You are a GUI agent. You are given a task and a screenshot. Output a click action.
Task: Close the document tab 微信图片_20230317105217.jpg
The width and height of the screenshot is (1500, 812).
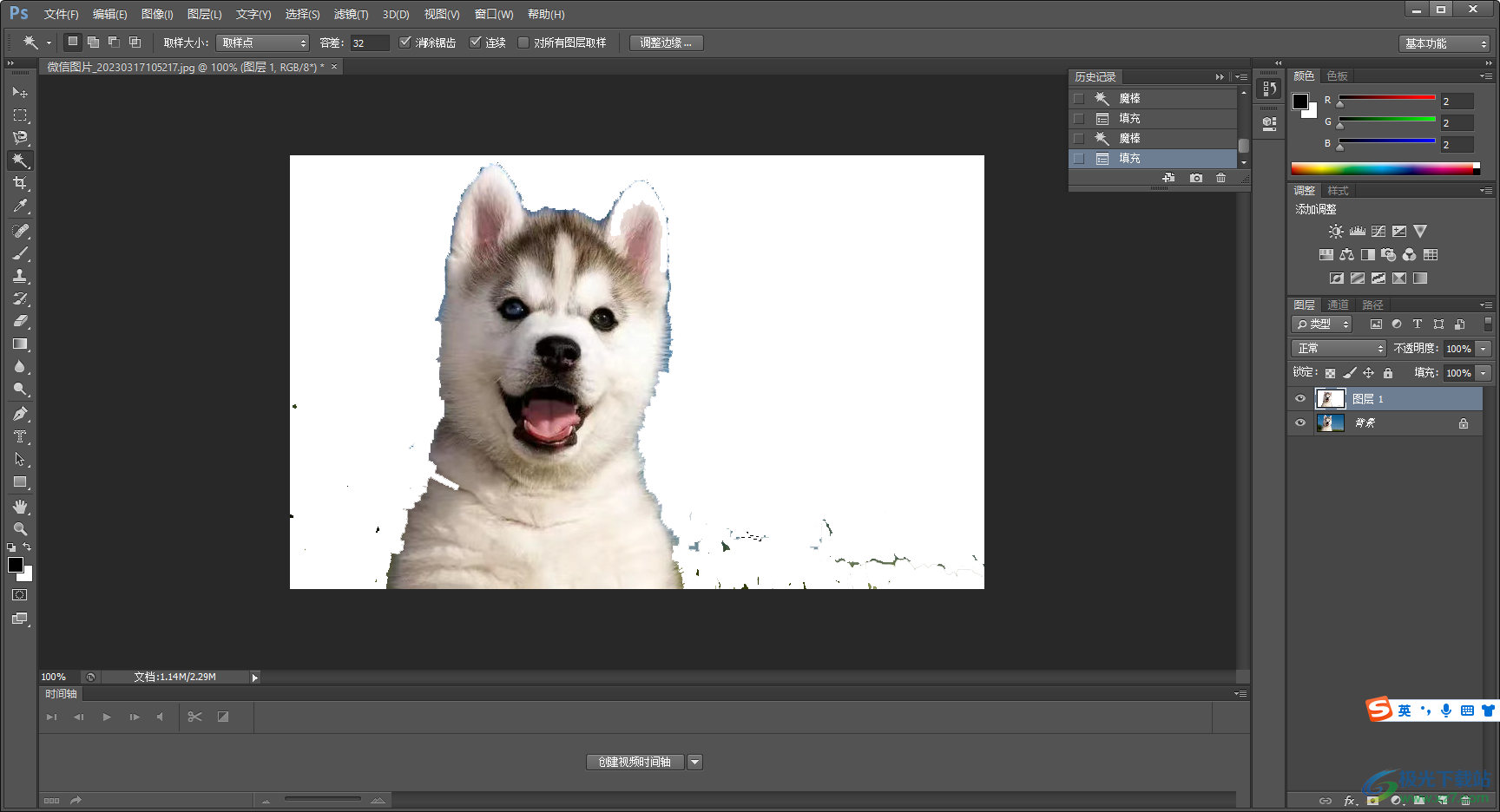[x=334, y=67]
